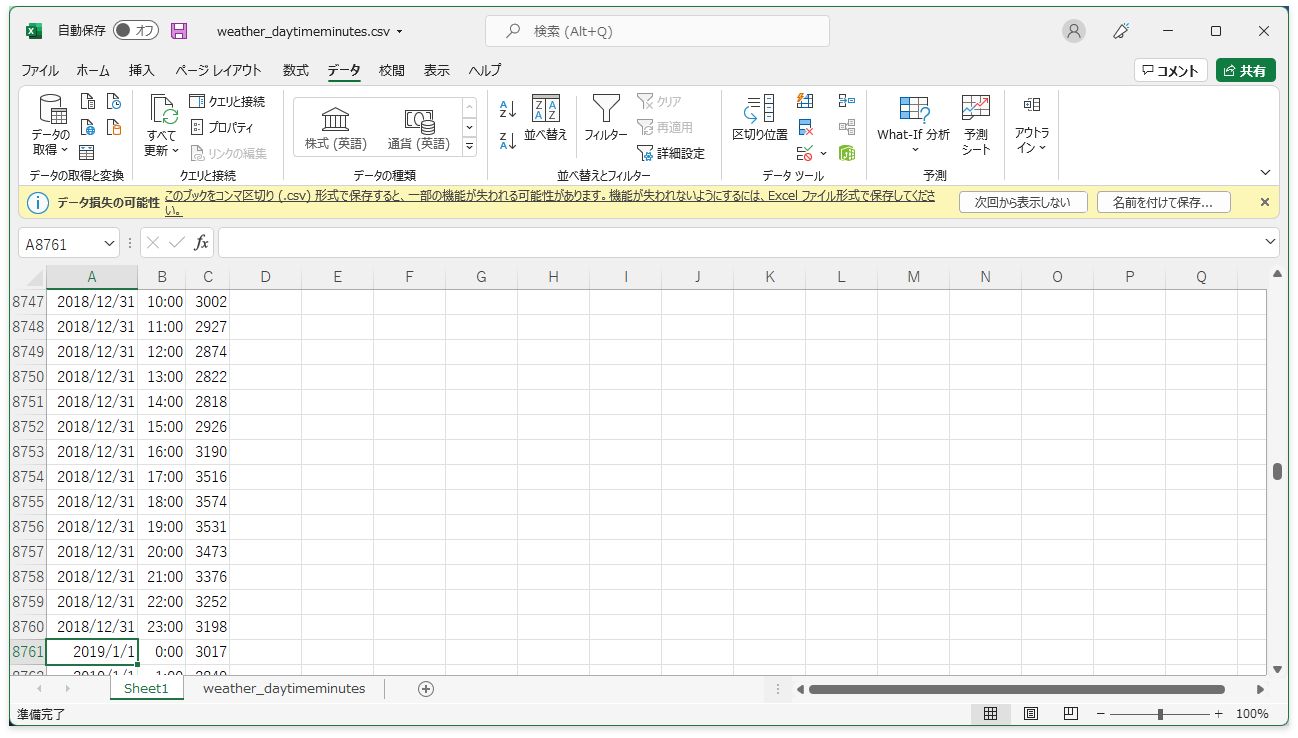Click 区切り位置 text to columns

pyautogui.click(x=760, y=118)
